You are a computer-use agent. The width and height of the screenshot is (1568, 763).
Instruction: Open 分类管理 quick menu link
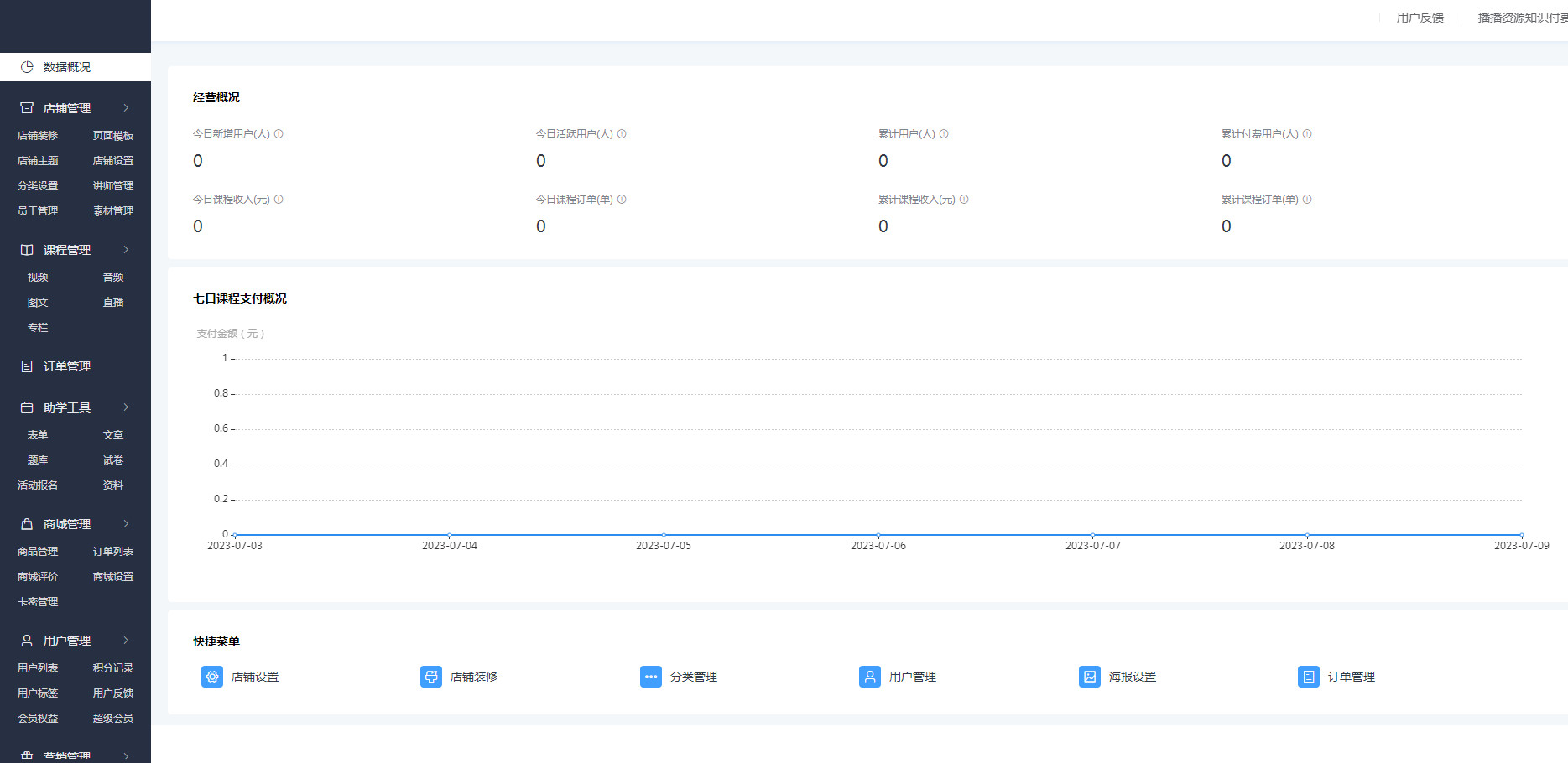[694, 677]
